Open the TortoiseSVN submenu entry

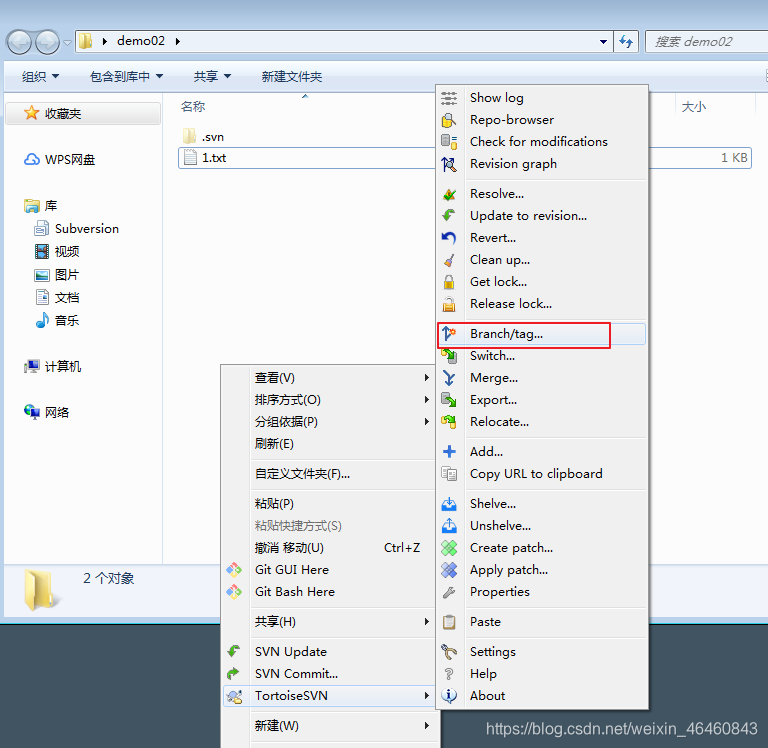point(329,696)
